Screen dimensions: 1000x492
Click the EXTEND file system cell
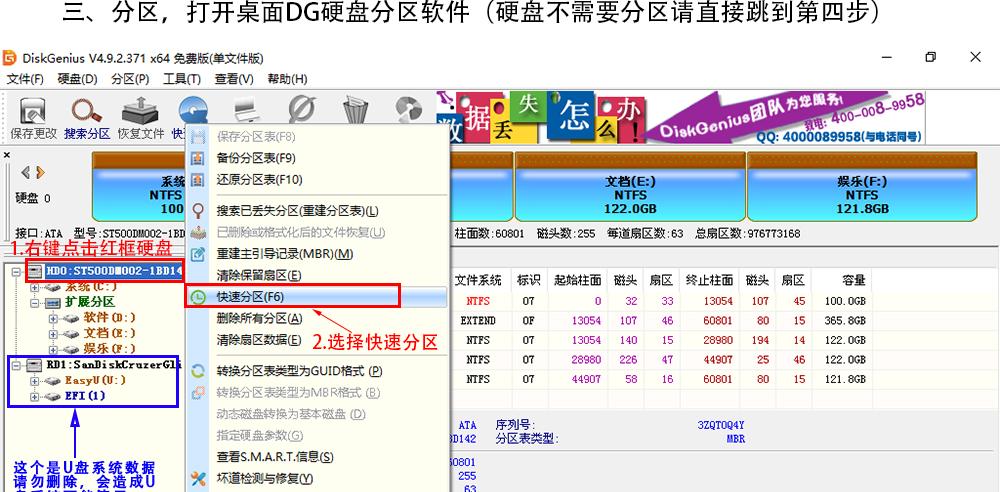pos(478,321)
